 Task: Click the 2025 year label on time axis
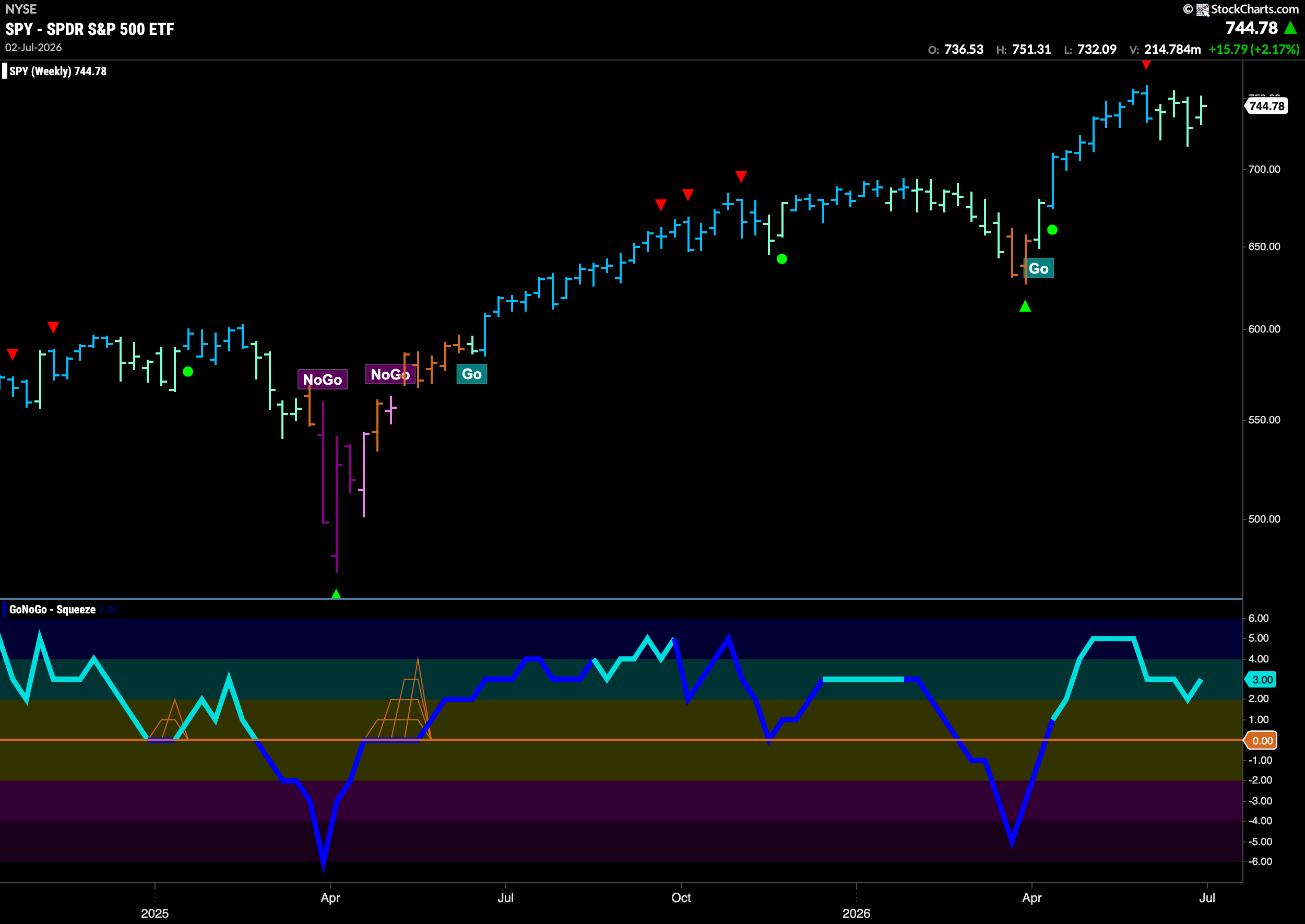pos(155,913)
